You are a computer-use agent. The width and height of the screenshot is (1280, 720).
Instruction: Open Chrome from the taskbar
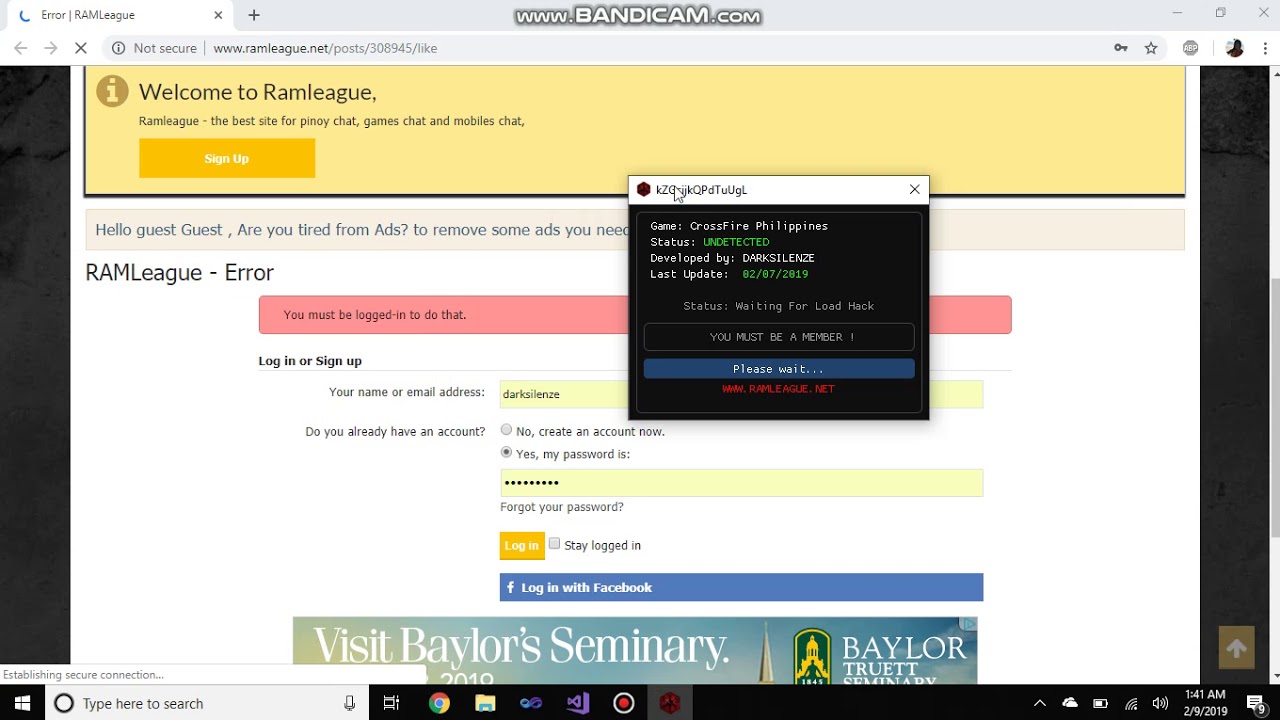click(x=439, y=703)
